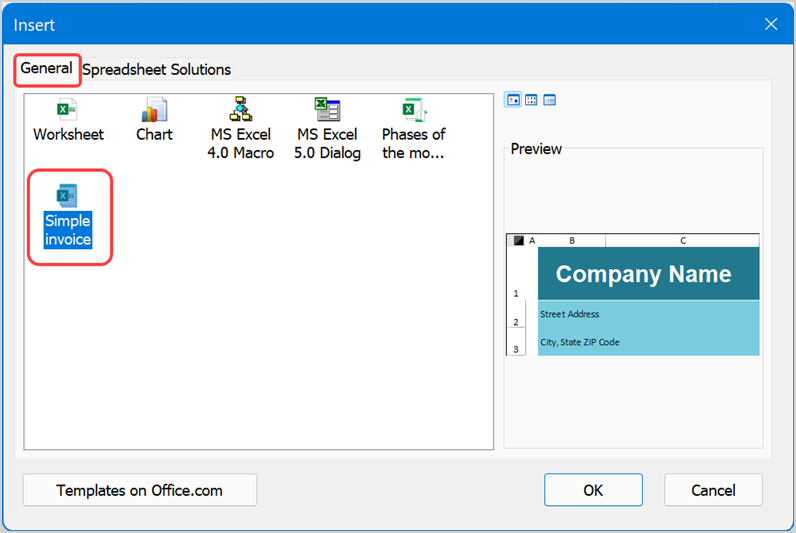This screenshot has height=533, width=796.
Task: Switch to Large Icons view
Action: tap(513, 100)
